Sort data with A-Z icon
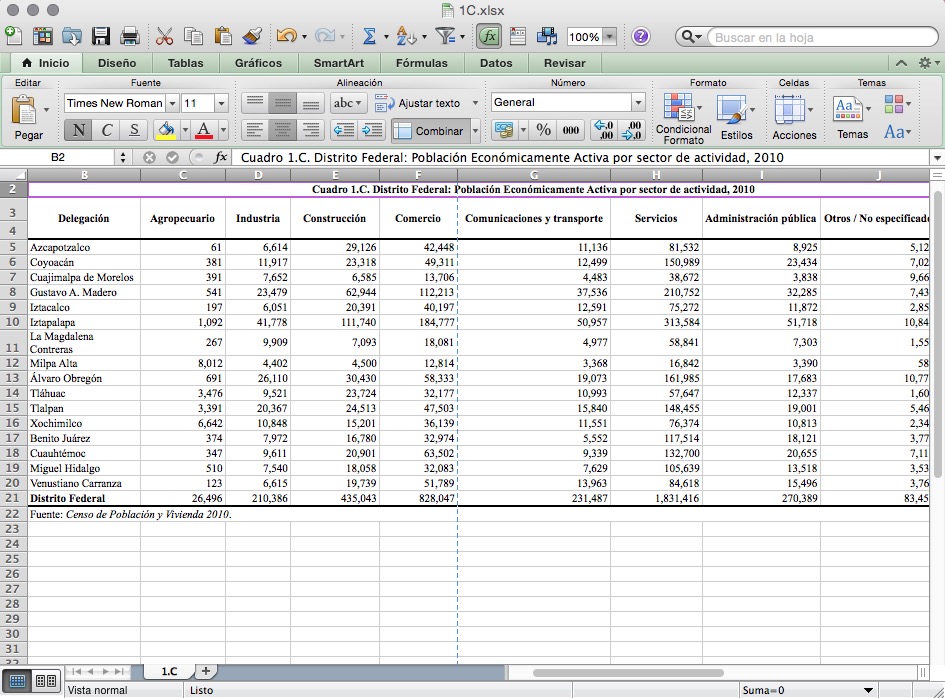The image size is (945, 698). [x=406, y=36]
